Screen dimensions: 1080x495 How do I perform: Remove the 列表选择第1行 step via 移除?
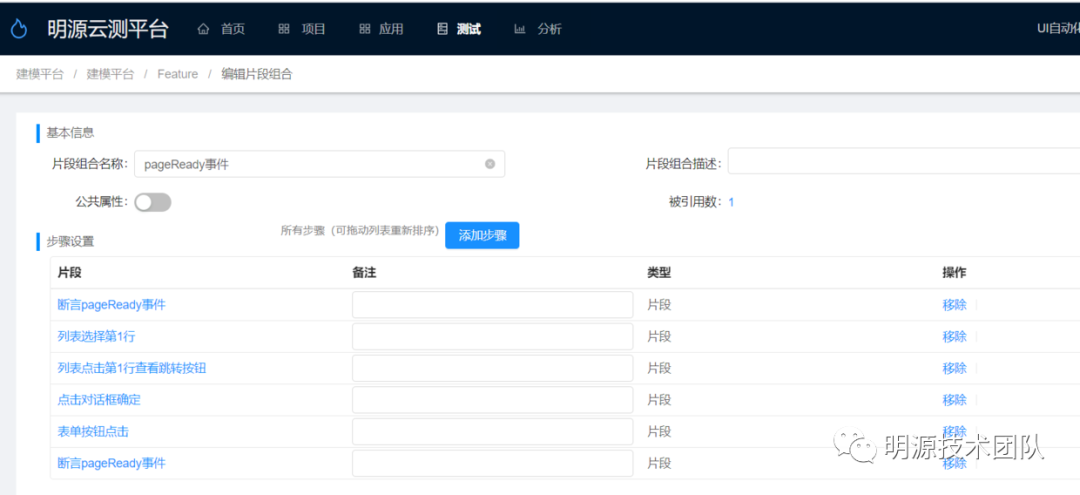tap(955, 337)
